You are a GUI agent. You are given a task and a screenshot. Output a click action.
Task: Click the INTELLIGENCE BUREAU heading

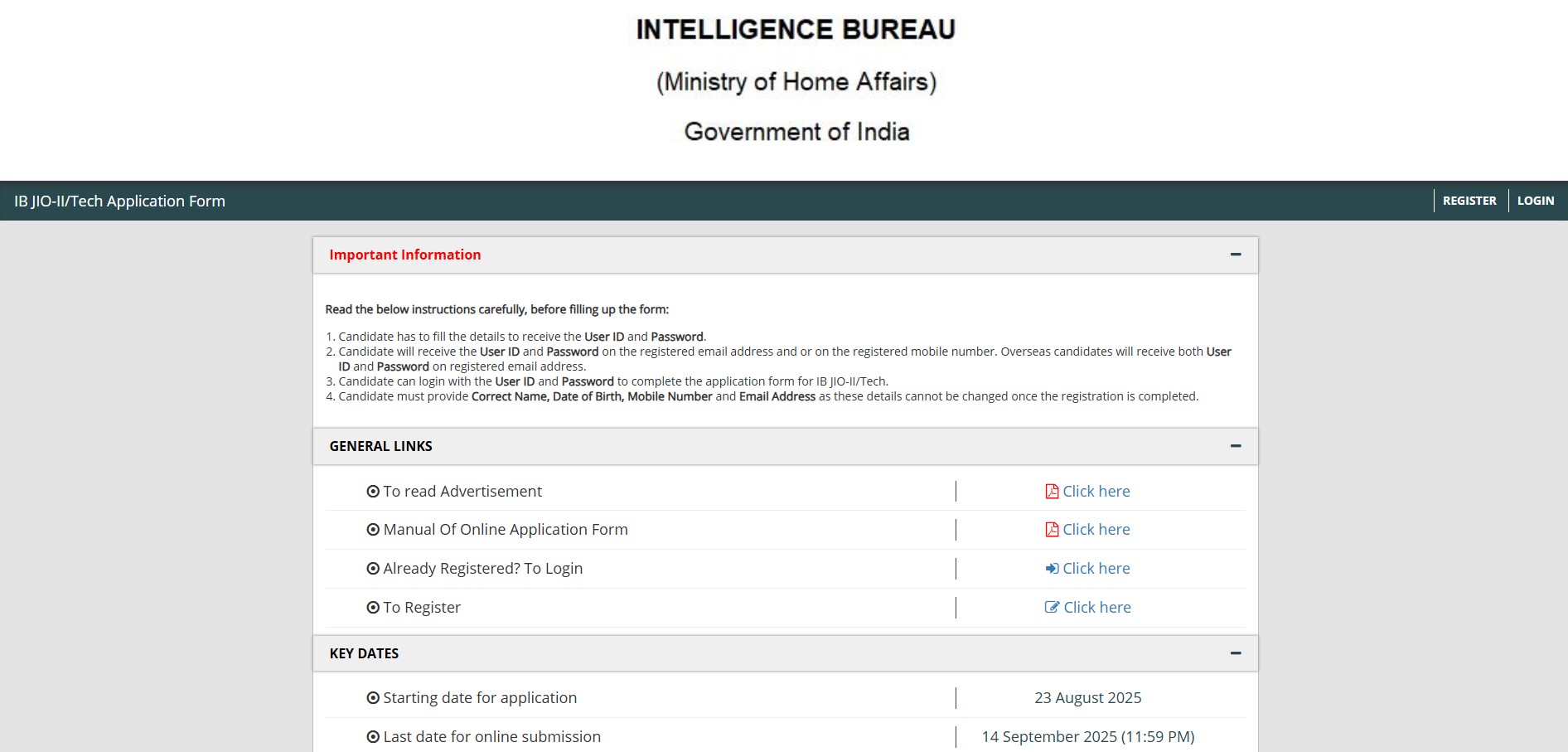click(x=796, y=30)
